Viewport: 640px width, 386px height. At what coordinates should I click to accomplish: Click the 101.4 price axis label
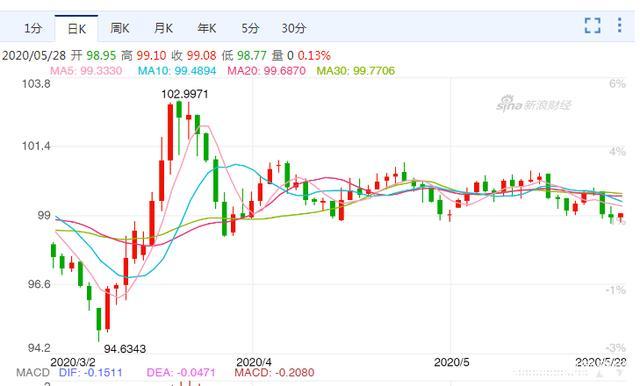point(36,146)
